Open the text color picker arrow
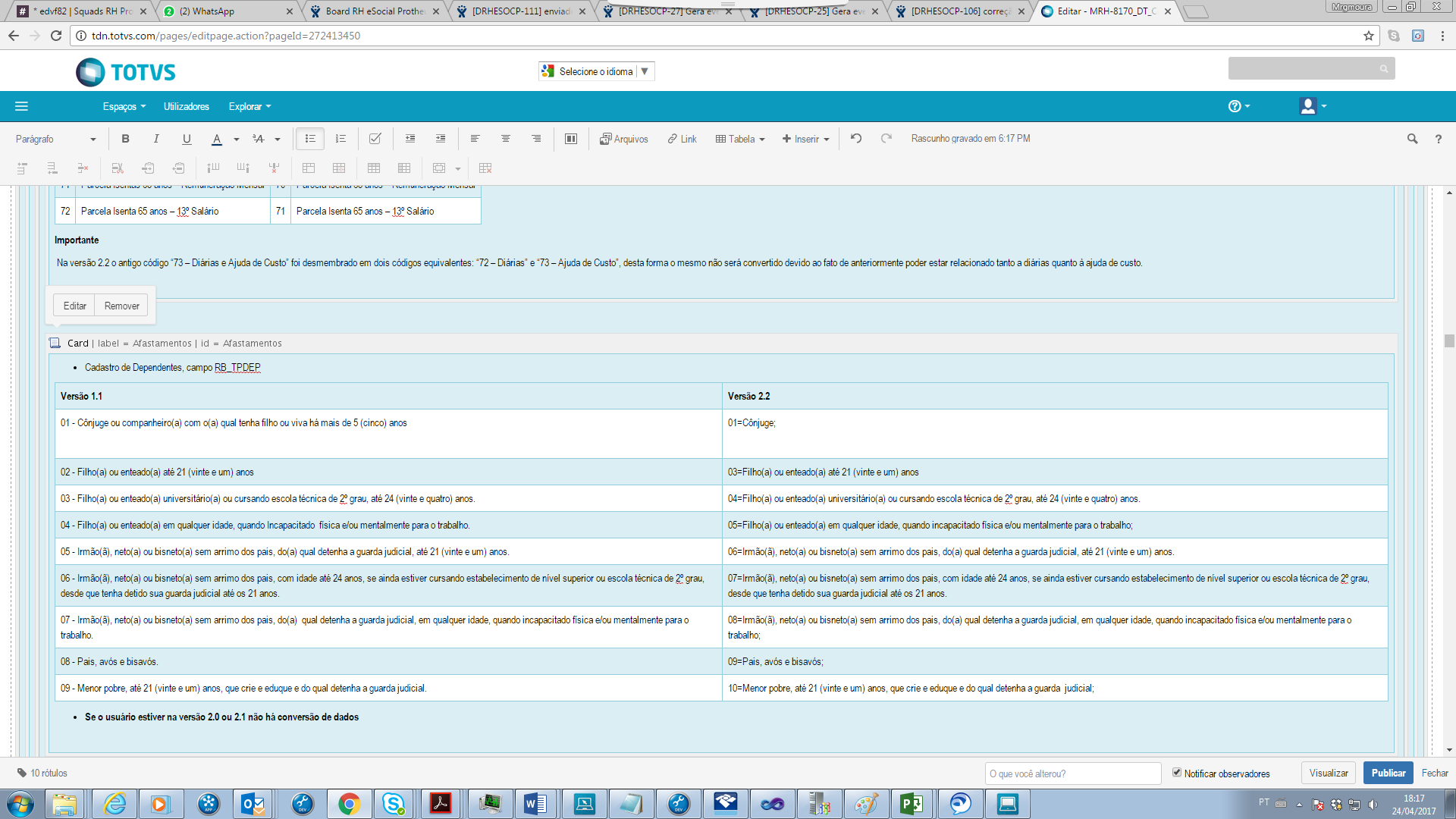 pyautogui.click(x=237, y=139)
